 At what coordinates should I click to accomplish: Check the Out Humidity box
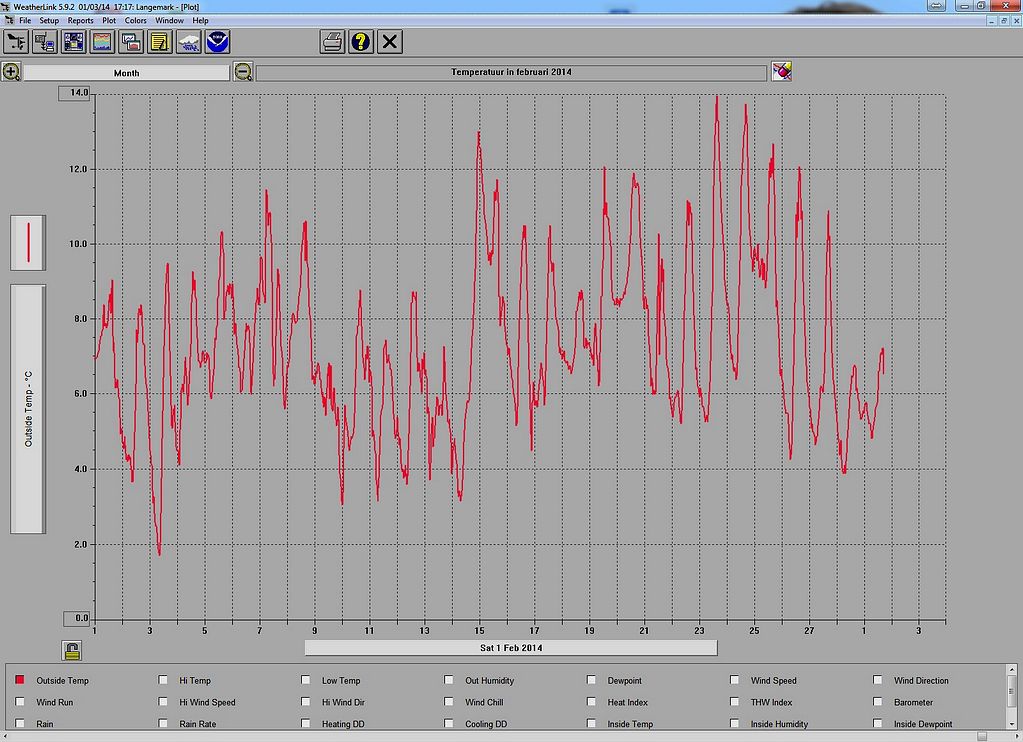[x=448, y=680]
